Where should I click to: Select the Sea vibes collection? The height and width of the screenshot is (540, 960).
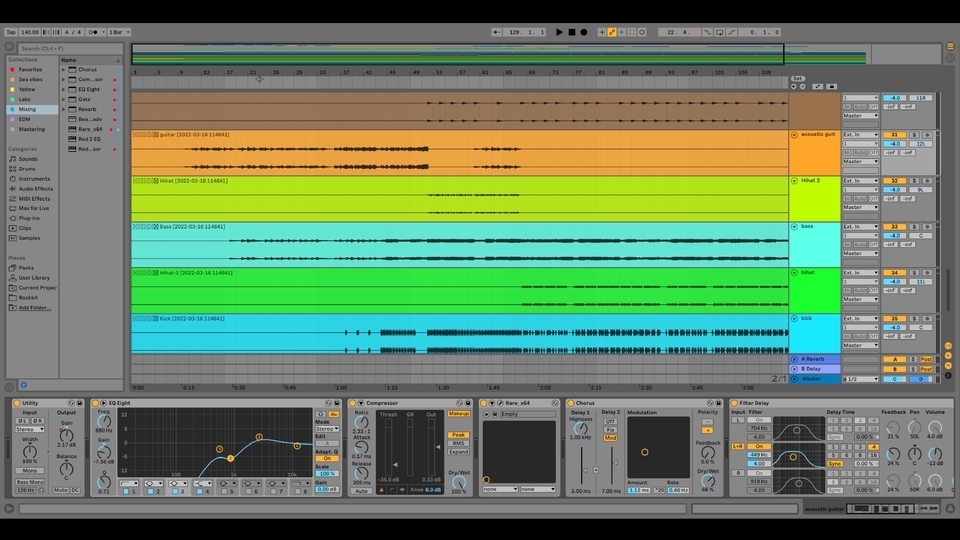[30, 80]
